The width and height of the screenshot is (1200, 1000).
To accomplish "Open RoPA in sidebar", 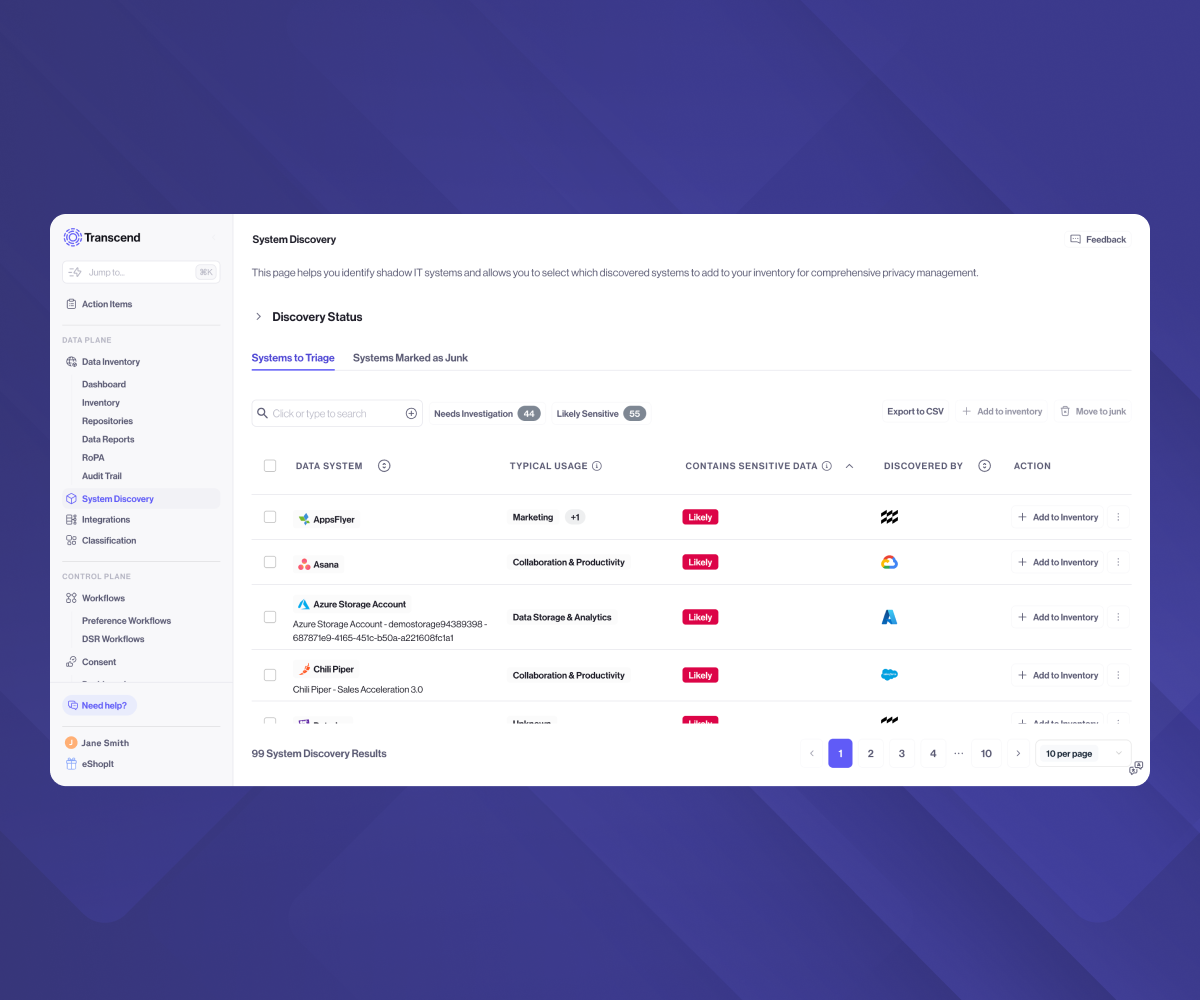I will point(93,458).
